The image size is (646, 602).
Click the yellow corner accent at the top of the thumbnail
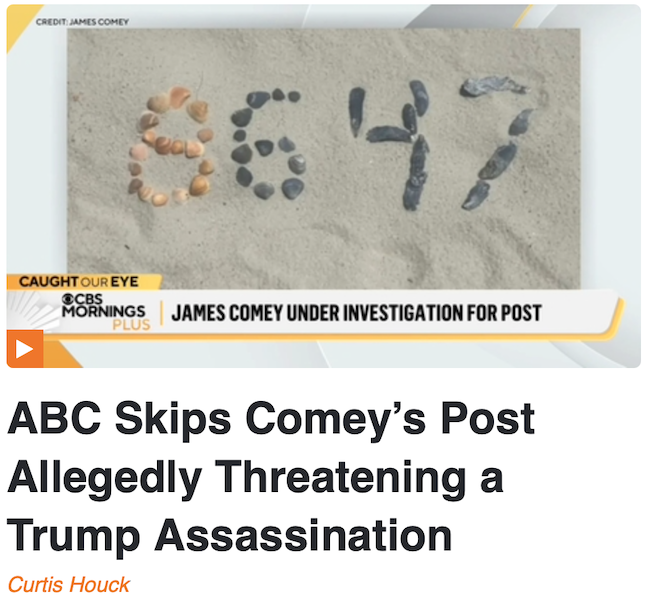[x=23, y=27]
